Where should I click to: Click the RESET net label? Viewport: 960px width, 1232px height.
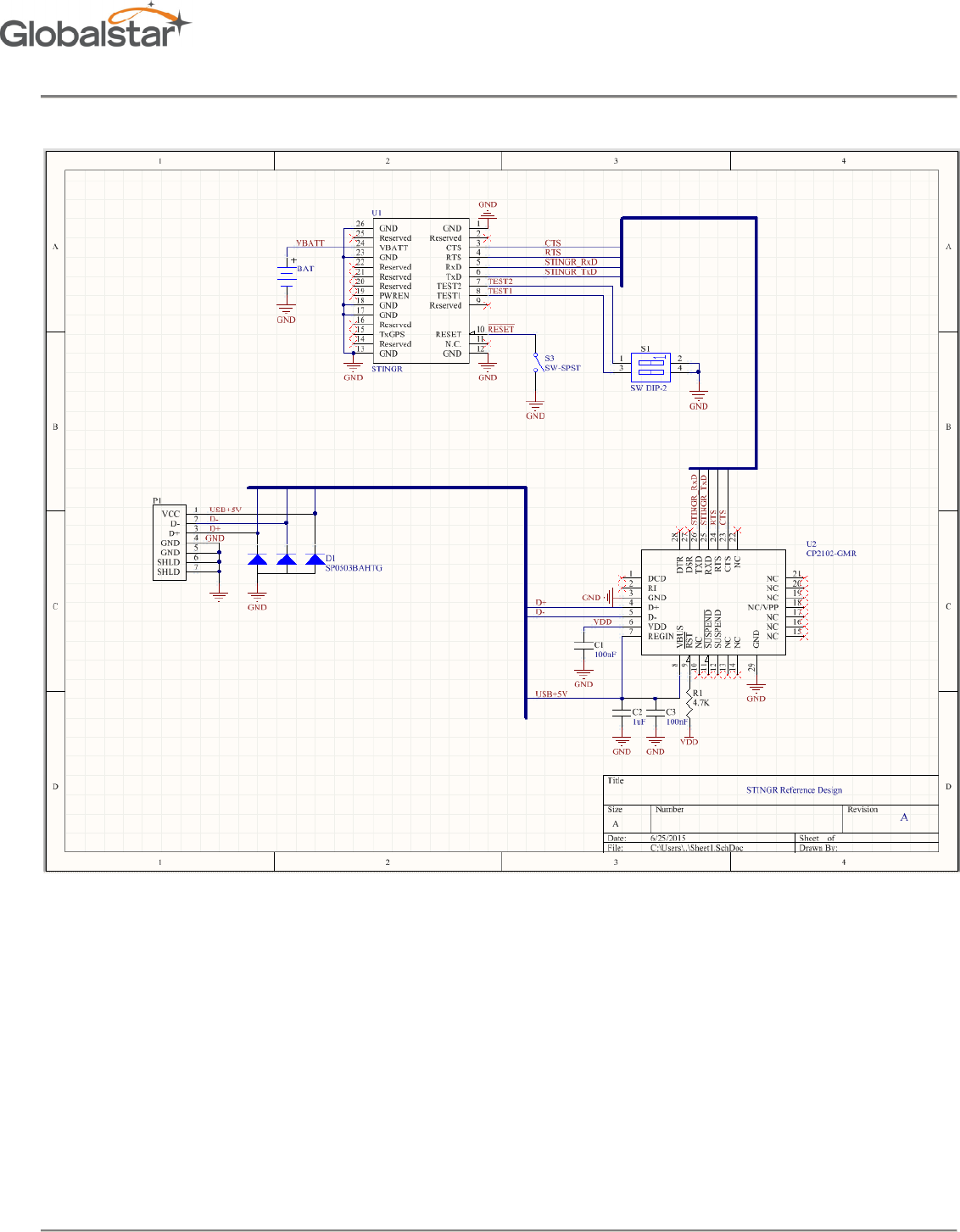tap(501, 329)
